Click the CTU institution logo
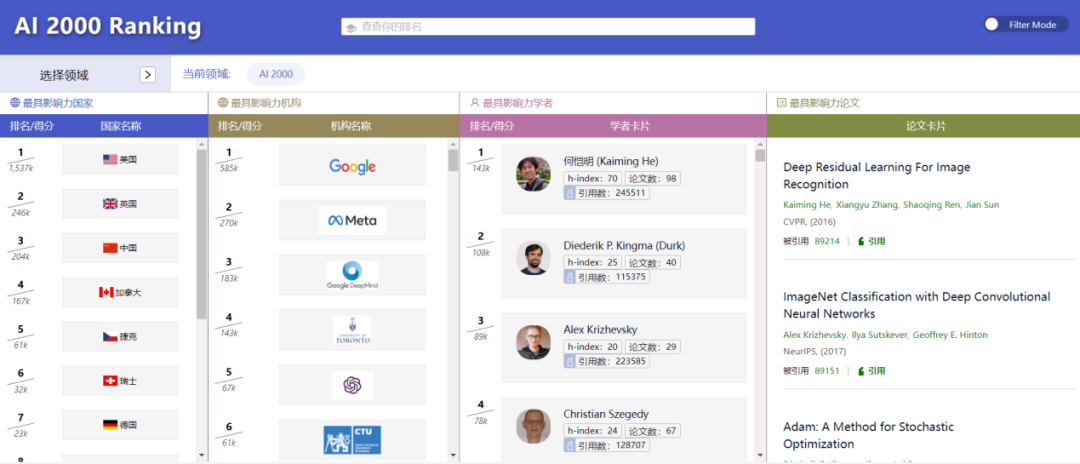This screenshot has height=464, width=1080. pyautogui.click(x=352, y=439)
